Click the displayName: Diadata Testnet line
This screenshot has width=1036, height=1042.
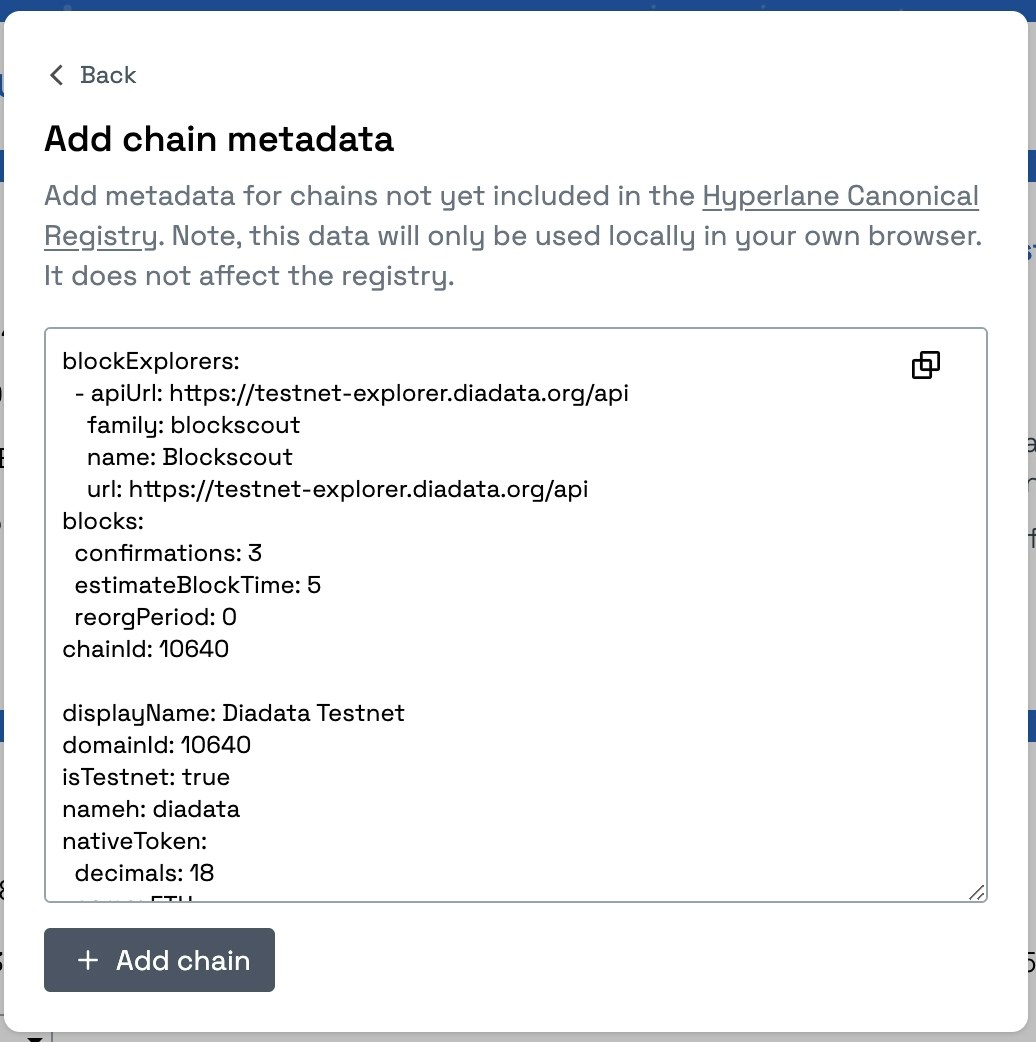(x=233, y=713)
